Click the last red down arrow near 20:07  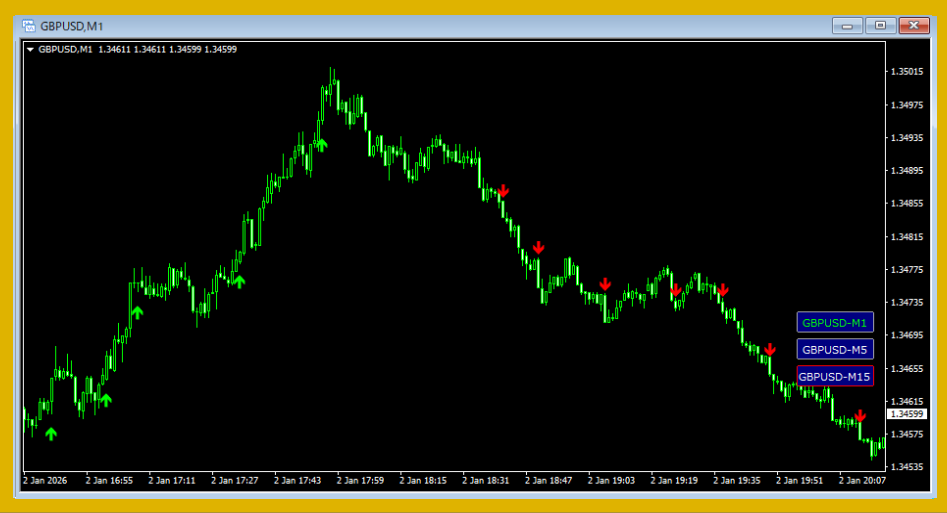860,416
